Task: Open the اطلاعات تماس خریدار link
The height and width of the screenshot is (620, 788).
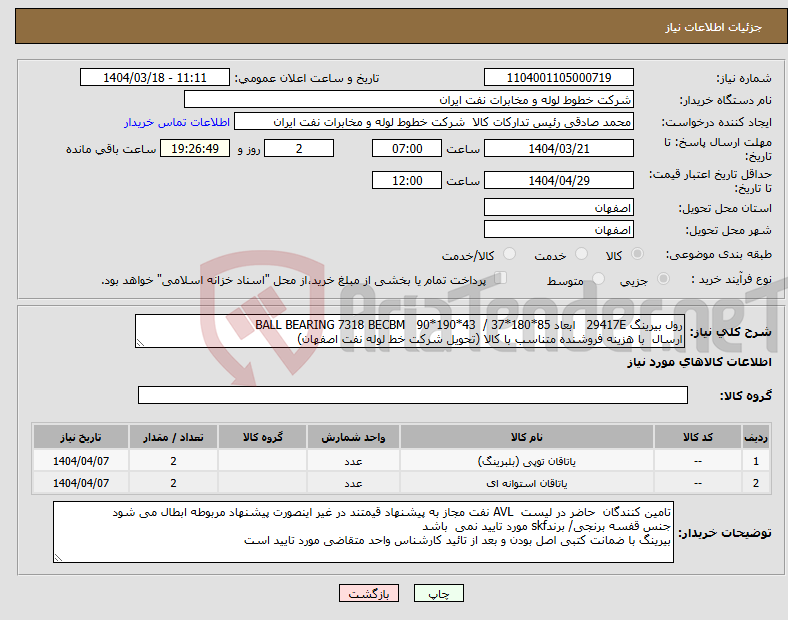Action: coord(177,122)
